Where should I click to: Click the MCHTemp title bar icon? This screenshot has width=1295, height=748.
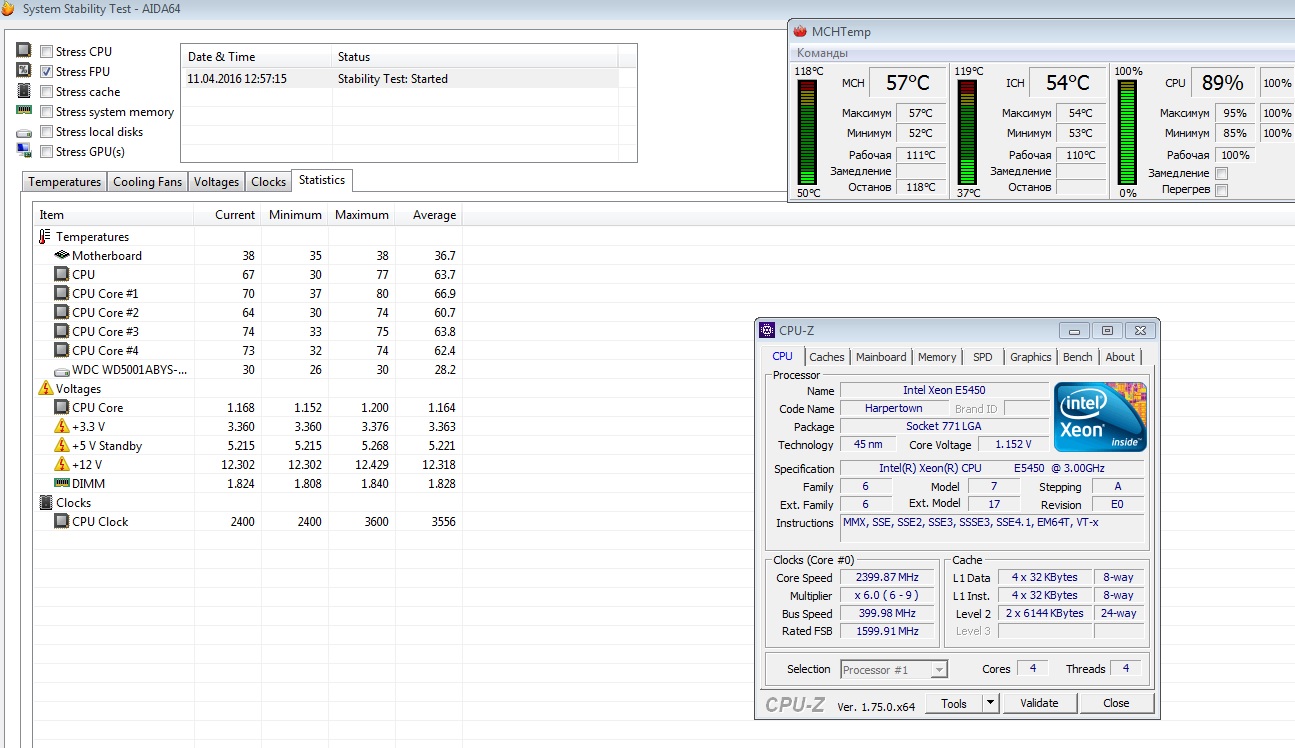pos(800,31)
